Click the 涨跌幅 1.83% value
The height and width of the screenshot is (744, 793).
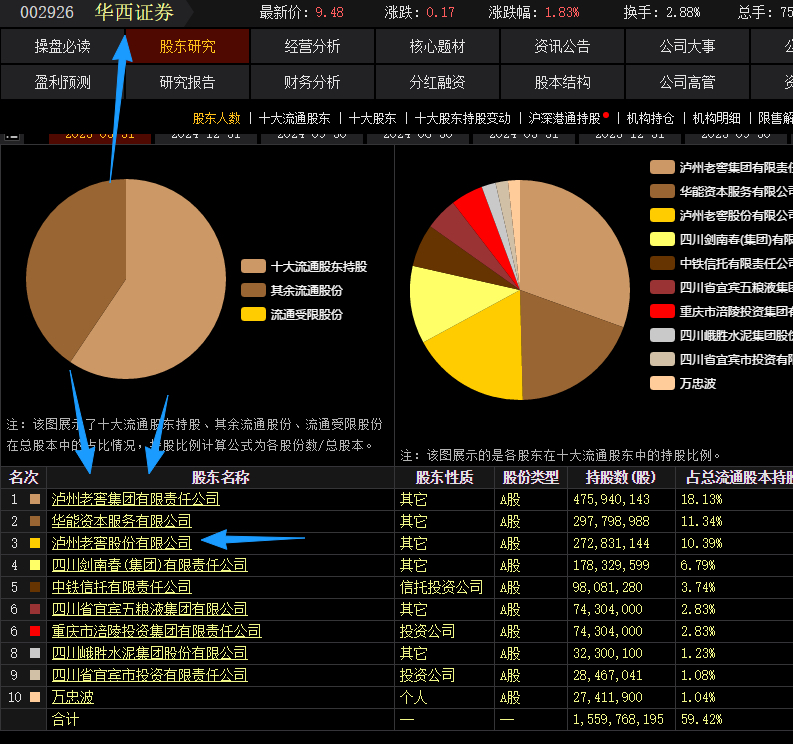coord(562,12)
